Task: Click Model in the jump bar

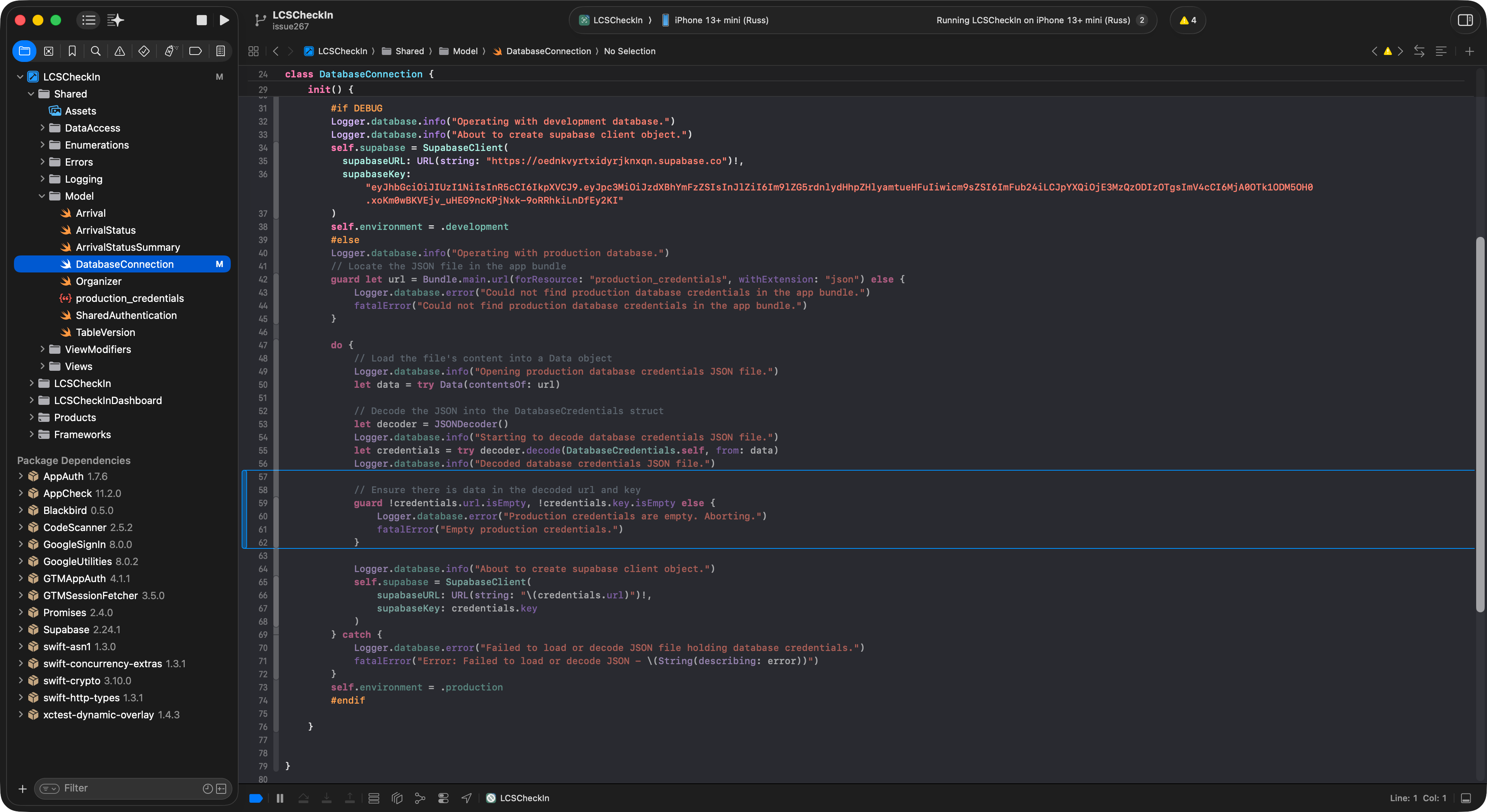Action: 465,51
